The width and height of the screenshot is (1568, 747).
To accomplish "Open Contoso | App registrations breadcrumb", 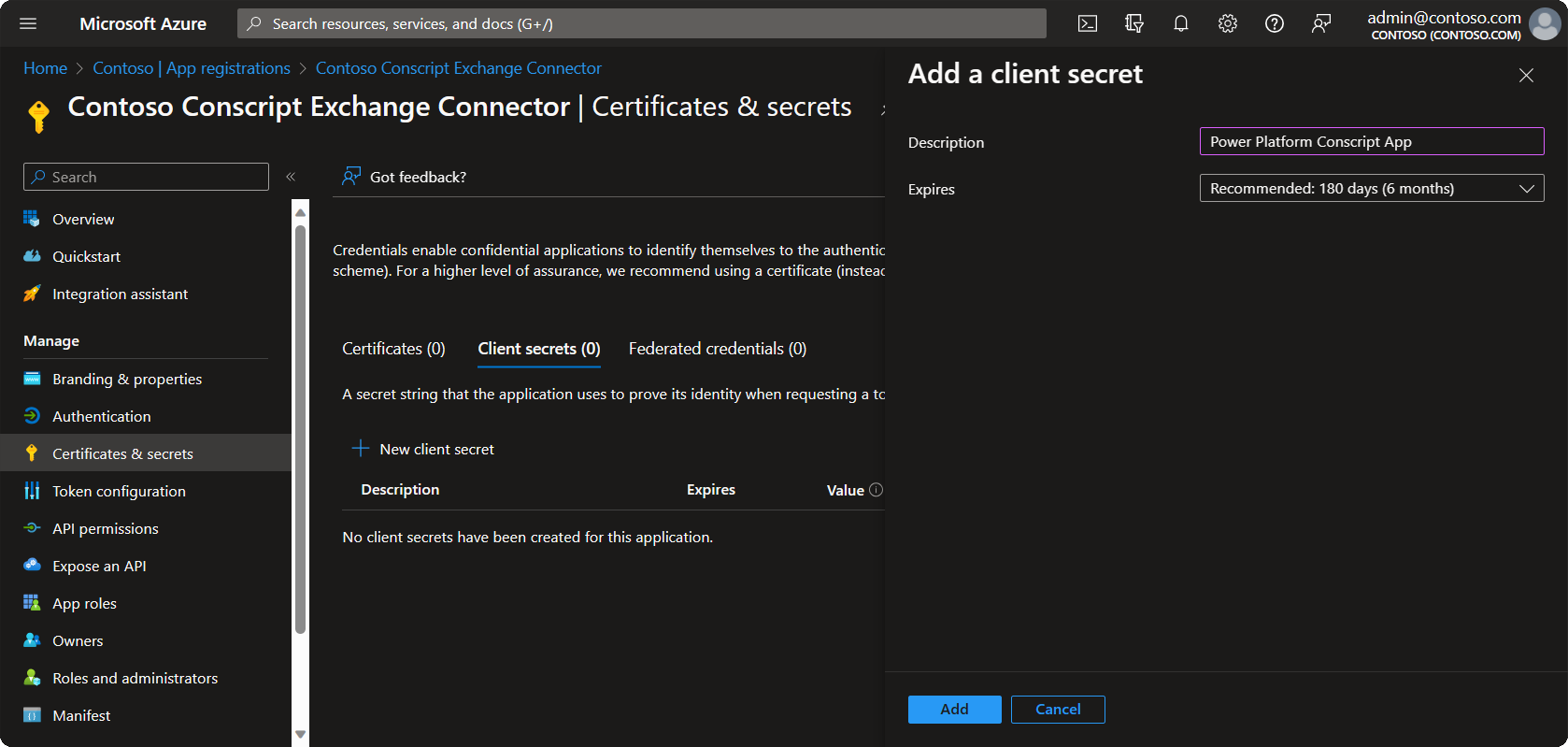I will point(192,68).
